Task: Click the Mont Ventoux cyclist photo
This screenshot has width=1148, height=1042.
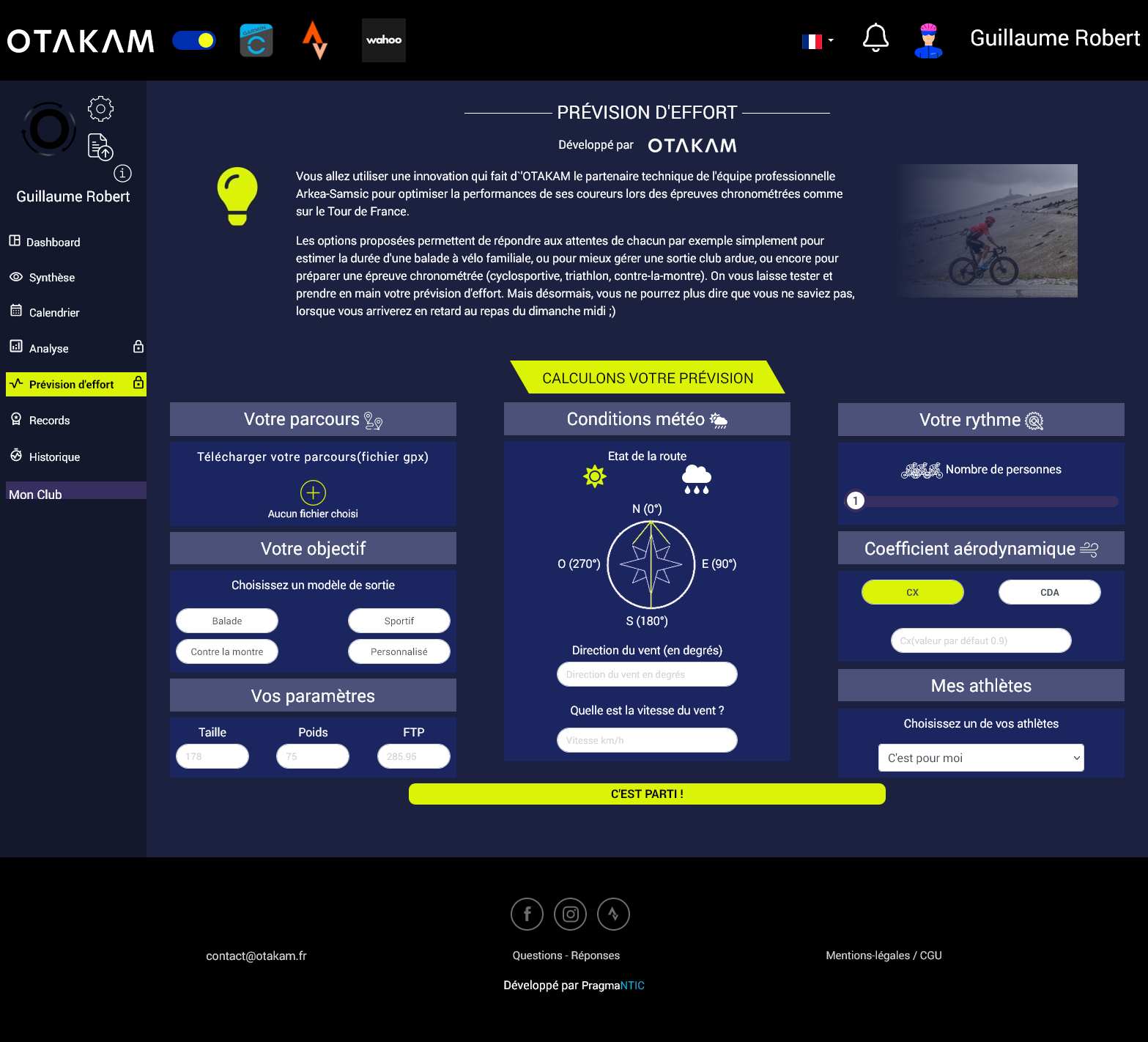Action: point(987,231)
